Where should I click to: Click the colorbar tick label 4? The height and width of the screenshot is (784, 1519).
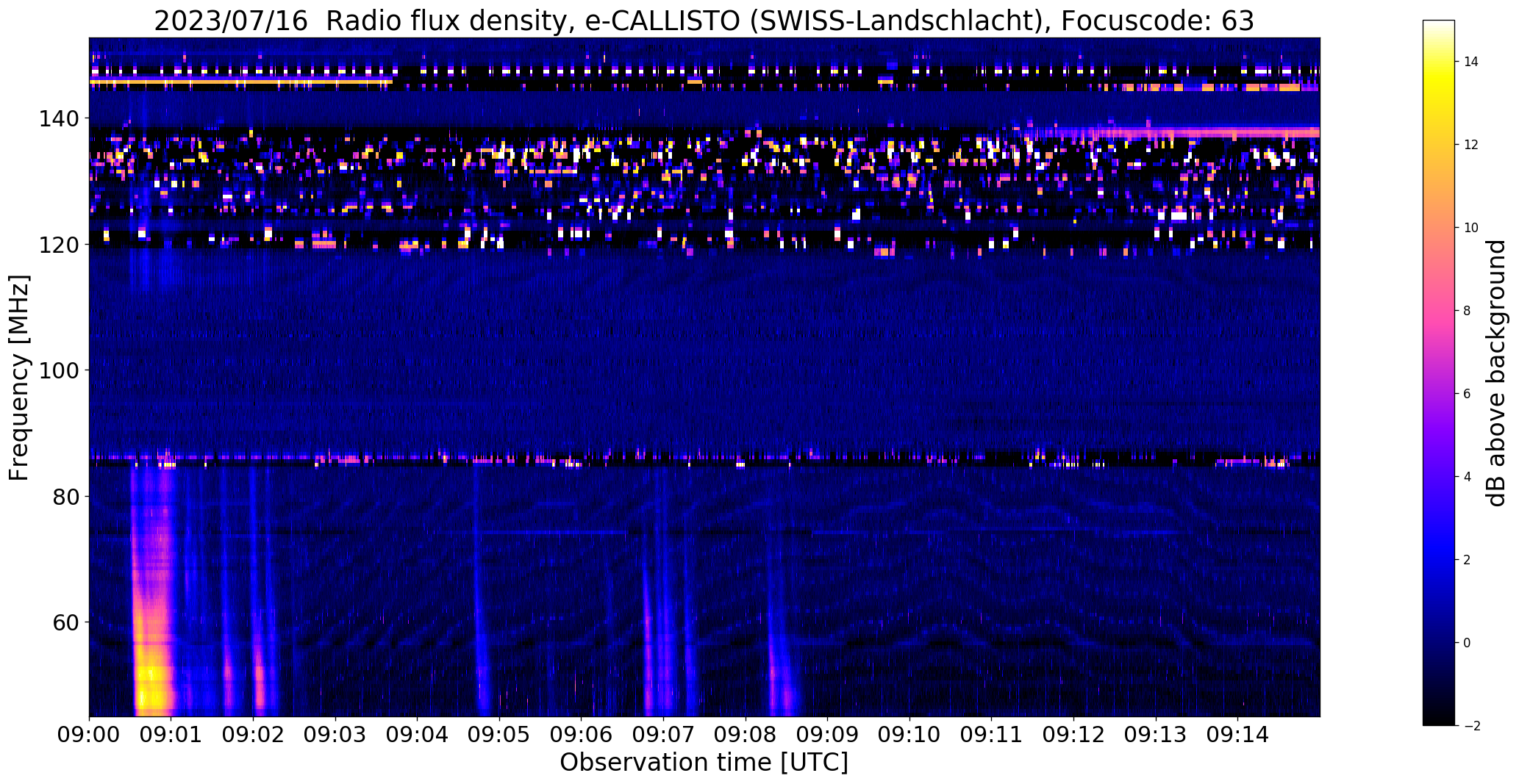(x=1468, y=477)
